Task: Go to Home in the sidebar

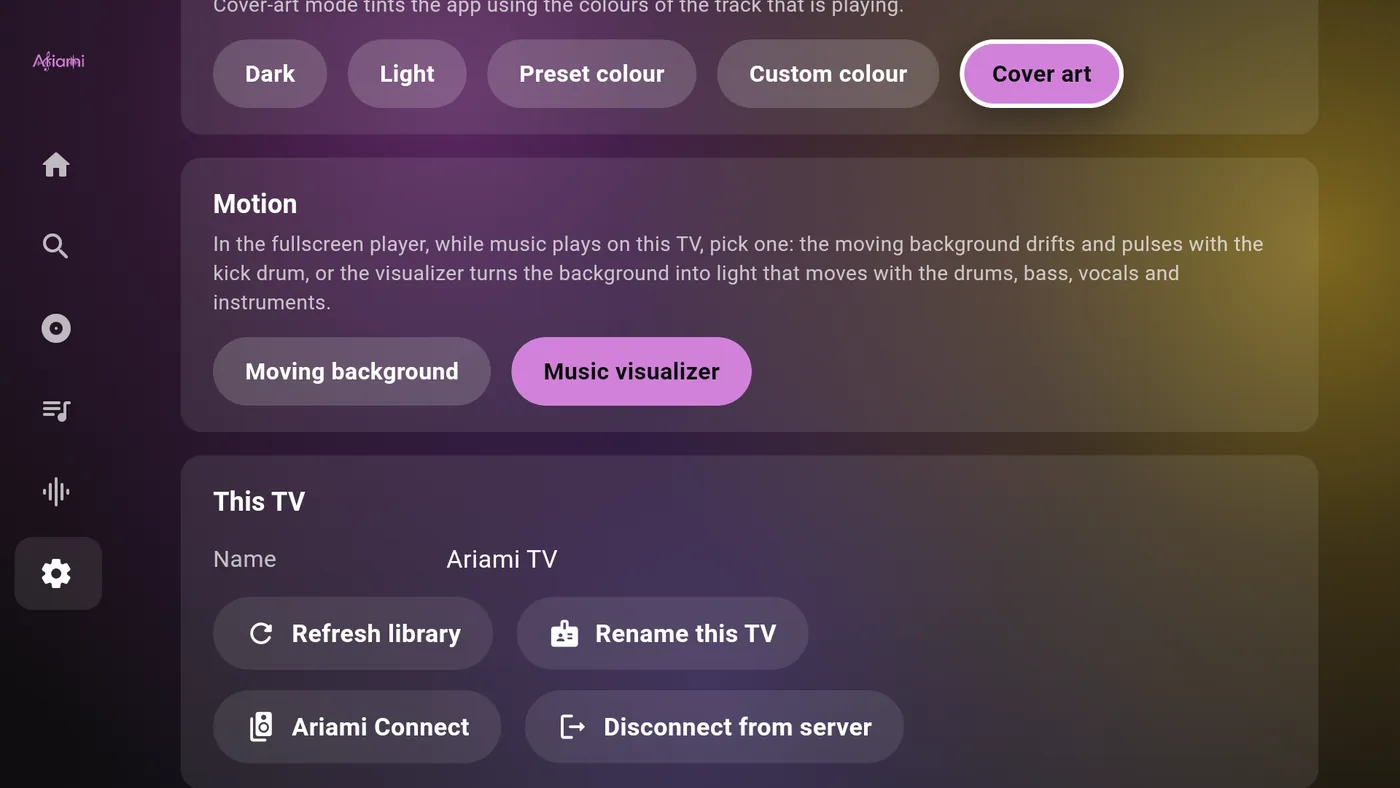Action: (56, 165)
